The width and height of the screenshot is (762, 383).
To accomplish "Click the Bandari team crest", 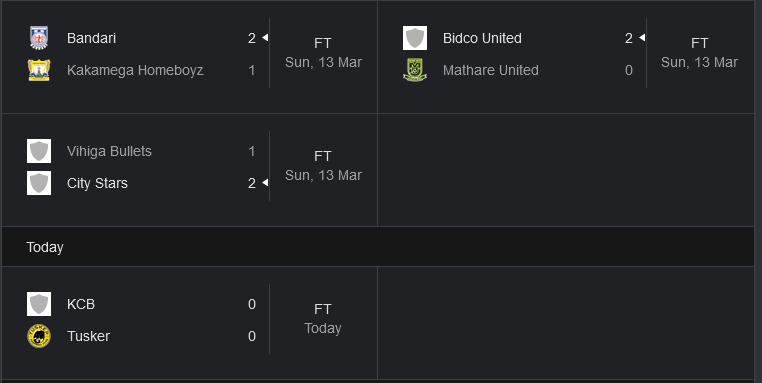I will (39, 38).
